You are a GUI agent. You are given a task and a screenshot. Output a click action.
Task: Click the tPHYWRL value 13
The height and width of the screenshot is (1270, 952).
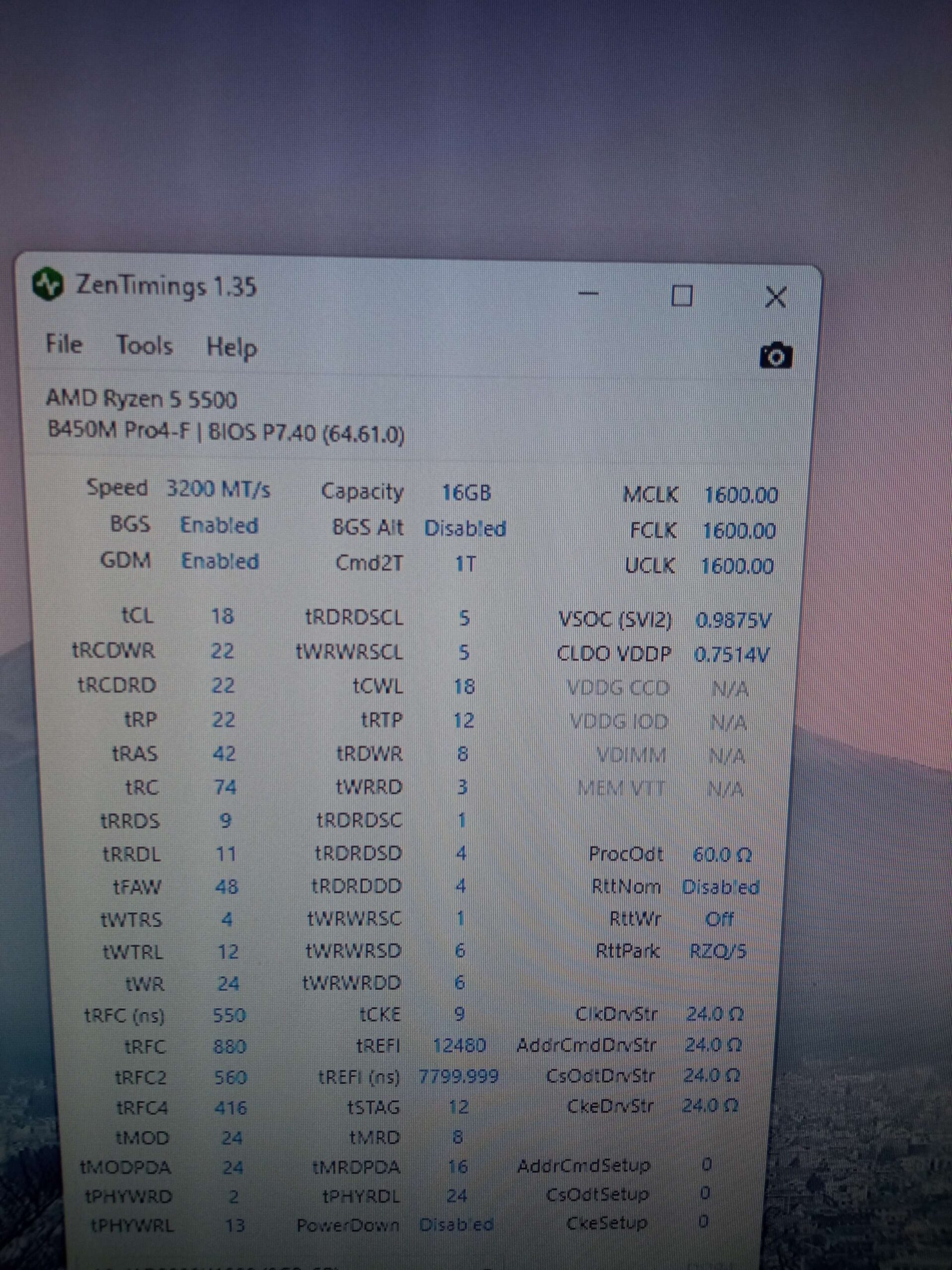click(x=235, y=1225)
